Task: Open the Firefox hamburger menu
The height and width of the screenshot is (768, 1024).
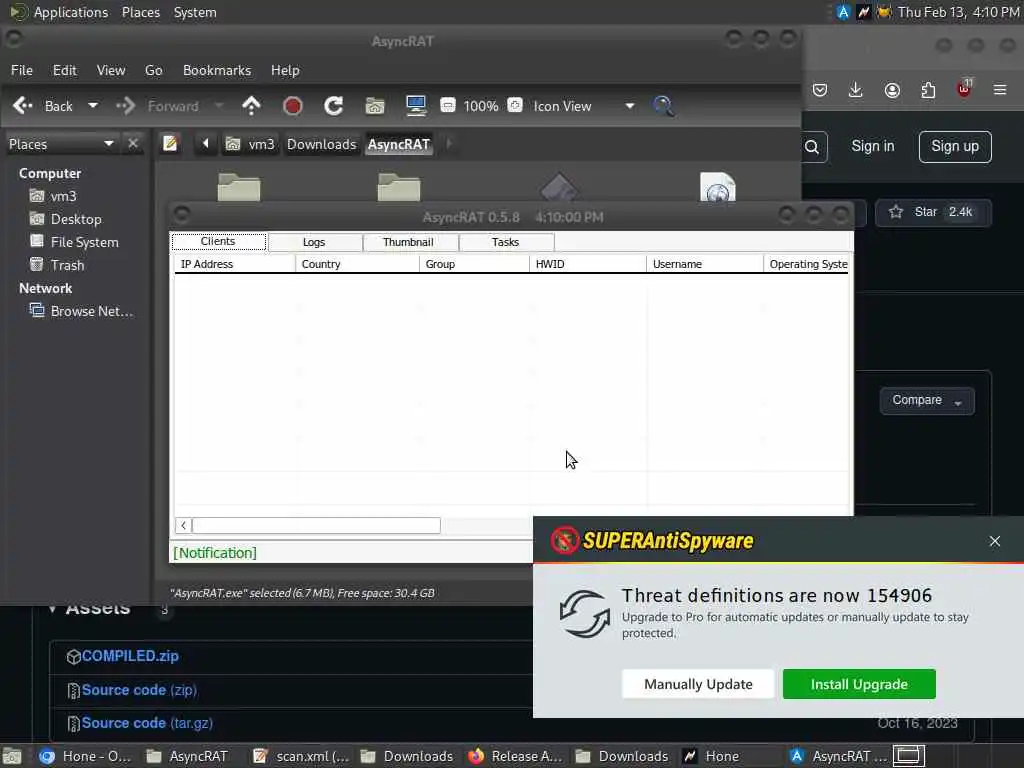Action: pos(1000,89)
